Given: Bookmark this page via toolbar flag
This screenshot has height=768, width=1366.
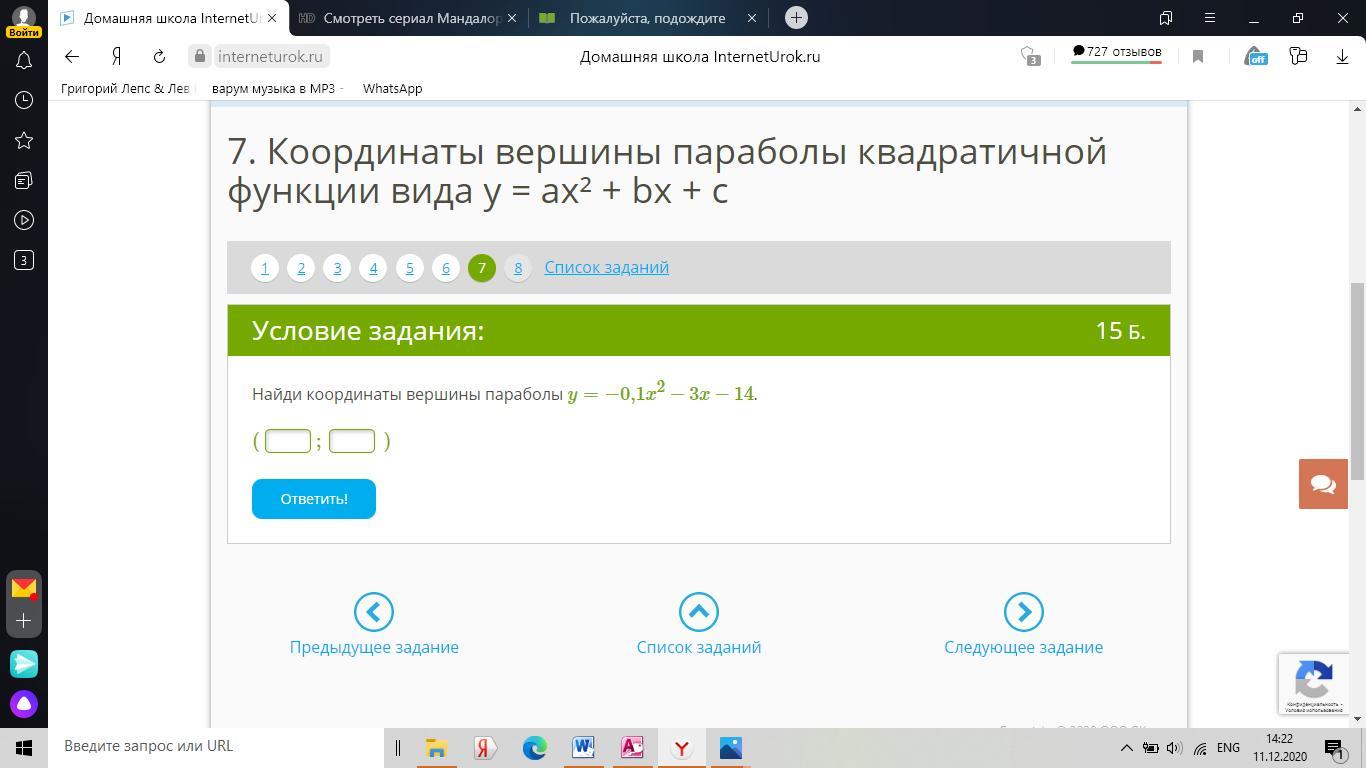Looking at the screenshot, I should pos(1198,57).
